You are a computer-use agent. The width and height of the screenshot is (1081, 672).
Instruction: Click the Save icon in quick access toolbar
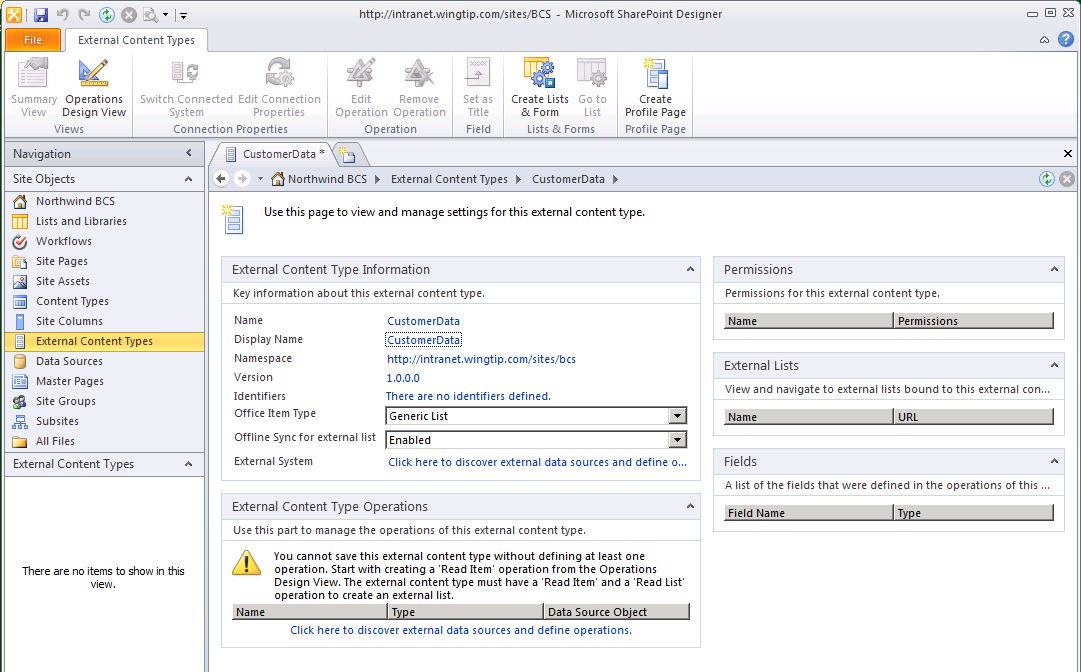coord(41,14)
